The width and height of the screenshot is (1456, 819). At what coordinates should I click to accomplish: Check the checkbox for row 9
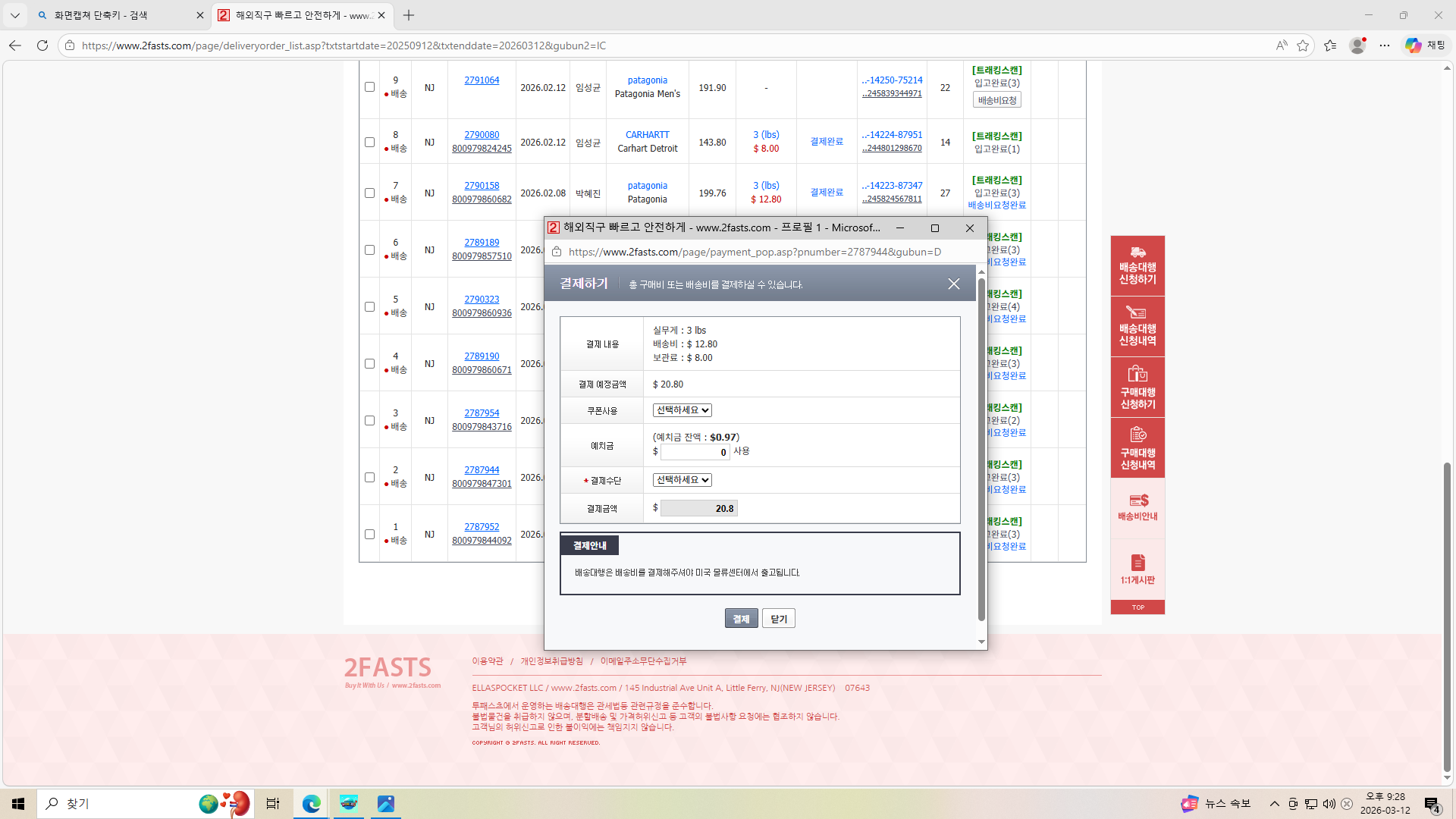pos(369,87)
